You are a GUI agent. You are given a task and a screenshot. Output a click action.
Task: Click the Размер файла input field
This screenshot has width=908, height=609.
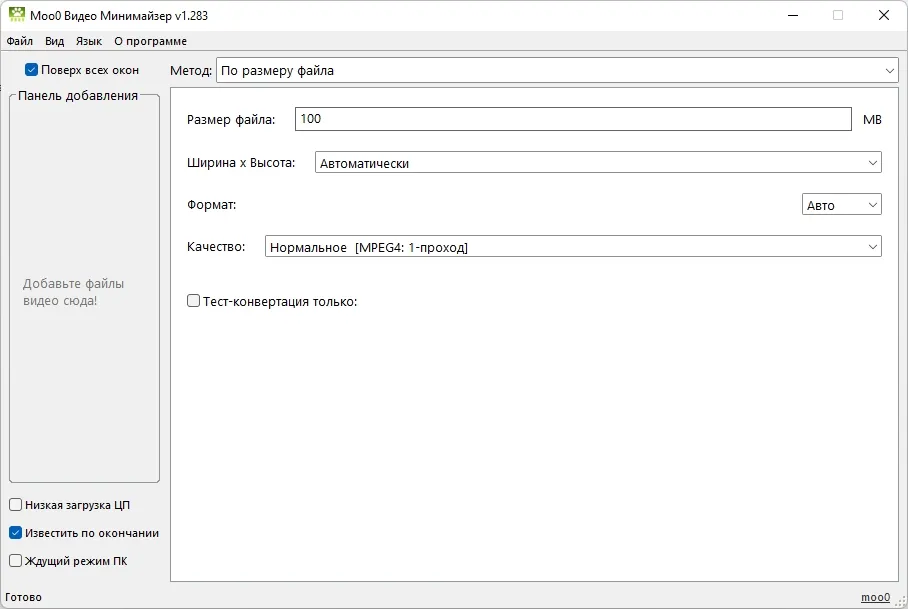573,119
